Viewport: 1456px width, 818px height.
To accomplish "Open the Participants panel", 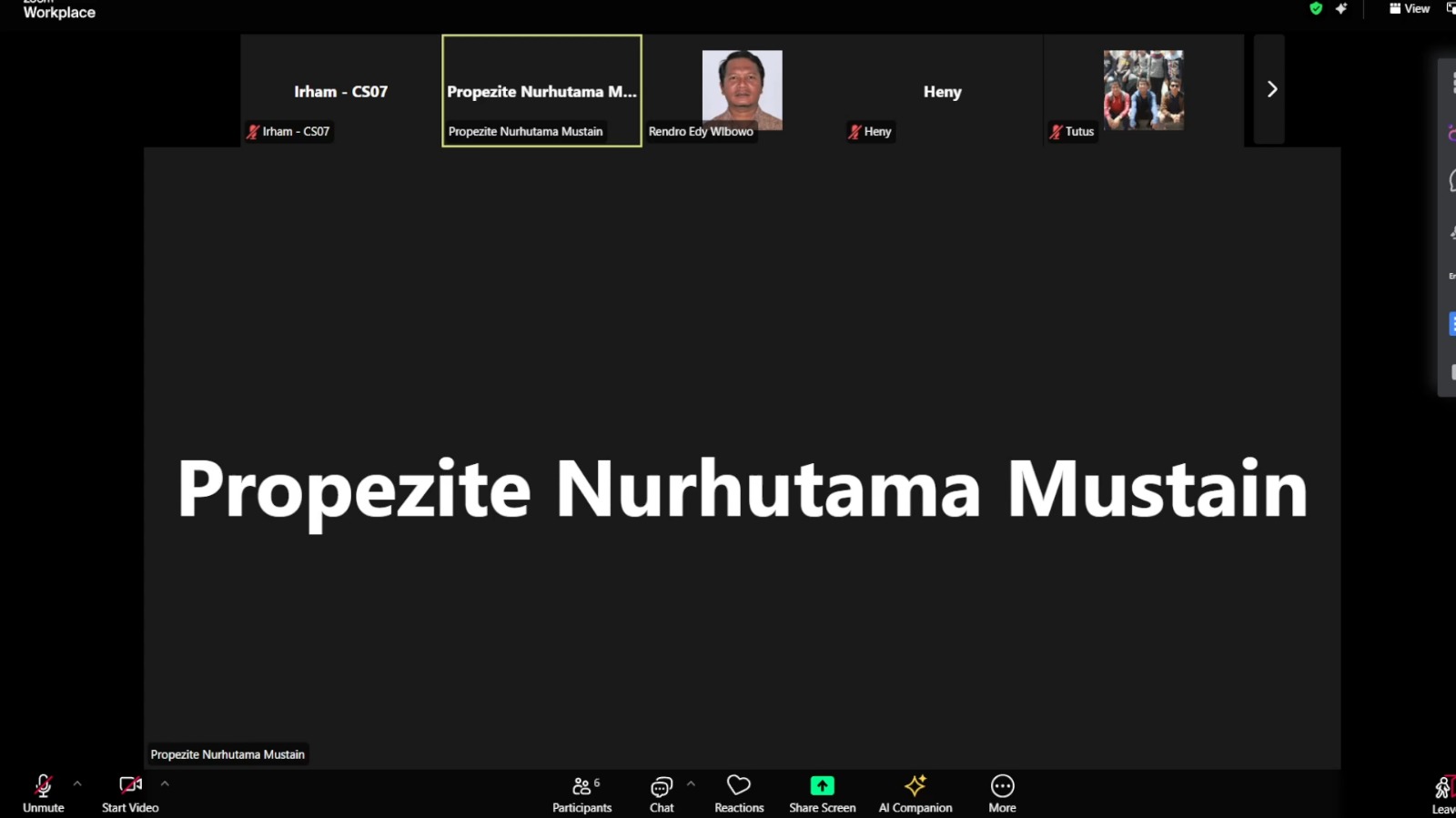I will [581, 793].
